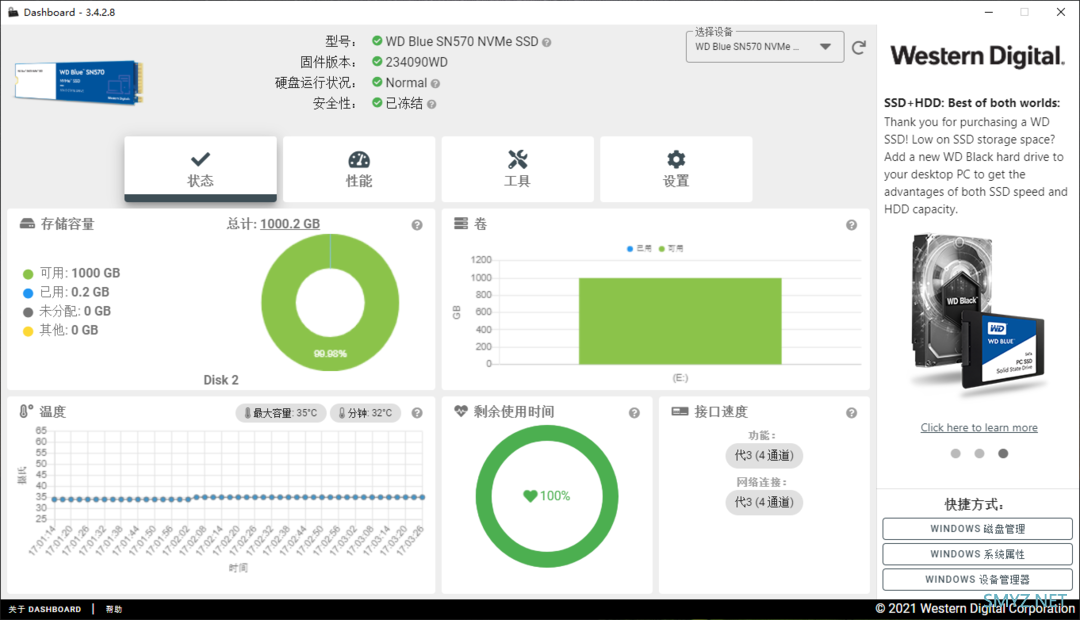Click the WD Blue SN570 NVMe SSD model text

pos(462,41)
